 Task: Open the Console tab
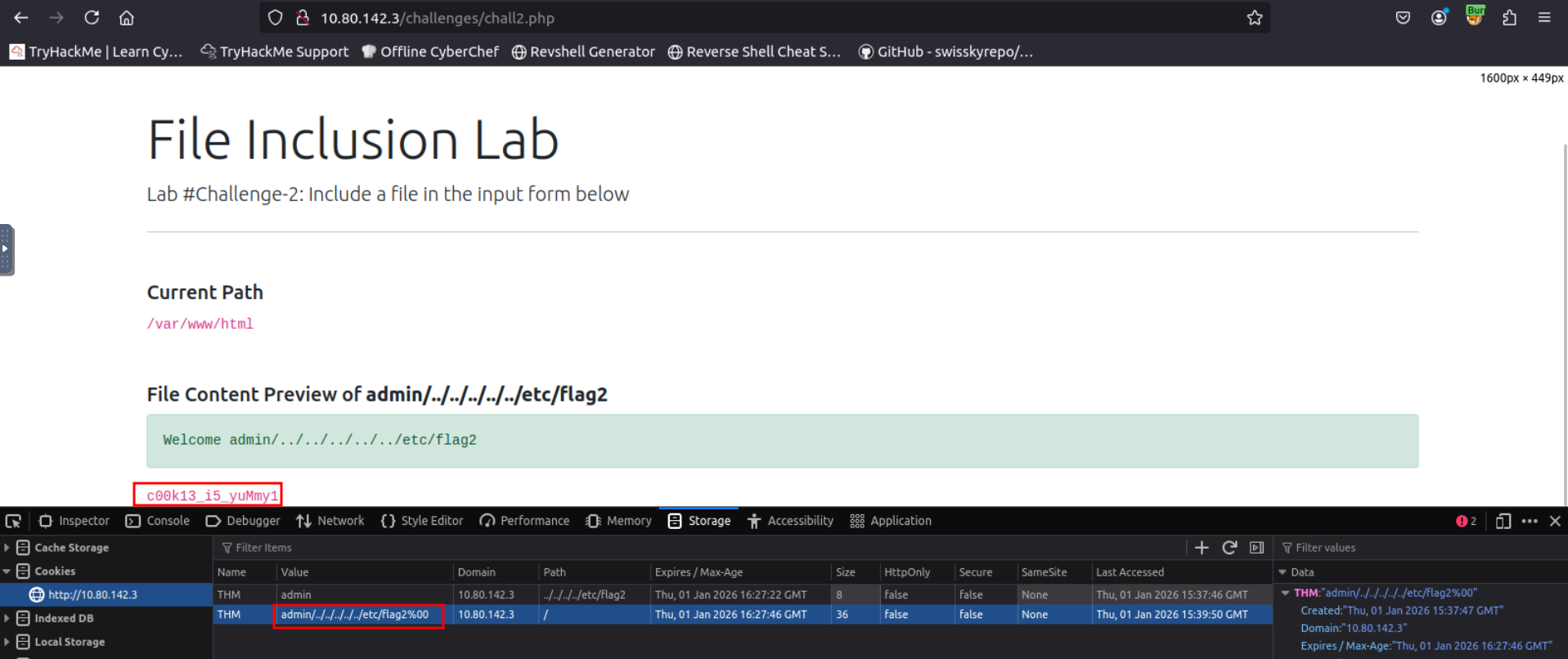158,521
